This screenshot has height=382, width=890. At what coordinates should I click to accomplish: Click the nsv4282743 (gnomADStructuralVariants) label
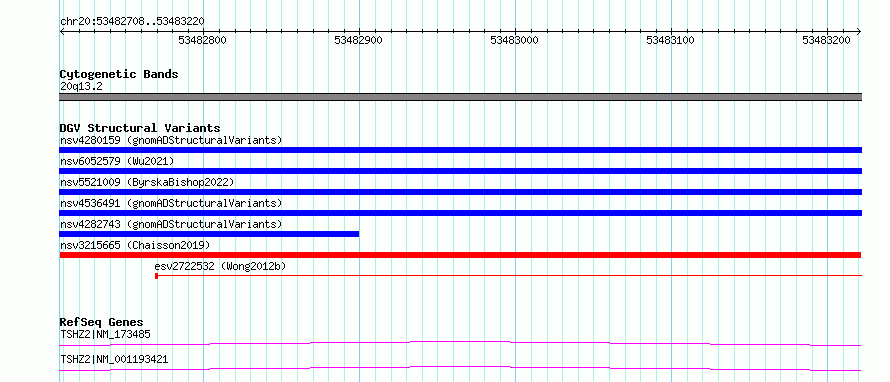(x=171, y=224)
